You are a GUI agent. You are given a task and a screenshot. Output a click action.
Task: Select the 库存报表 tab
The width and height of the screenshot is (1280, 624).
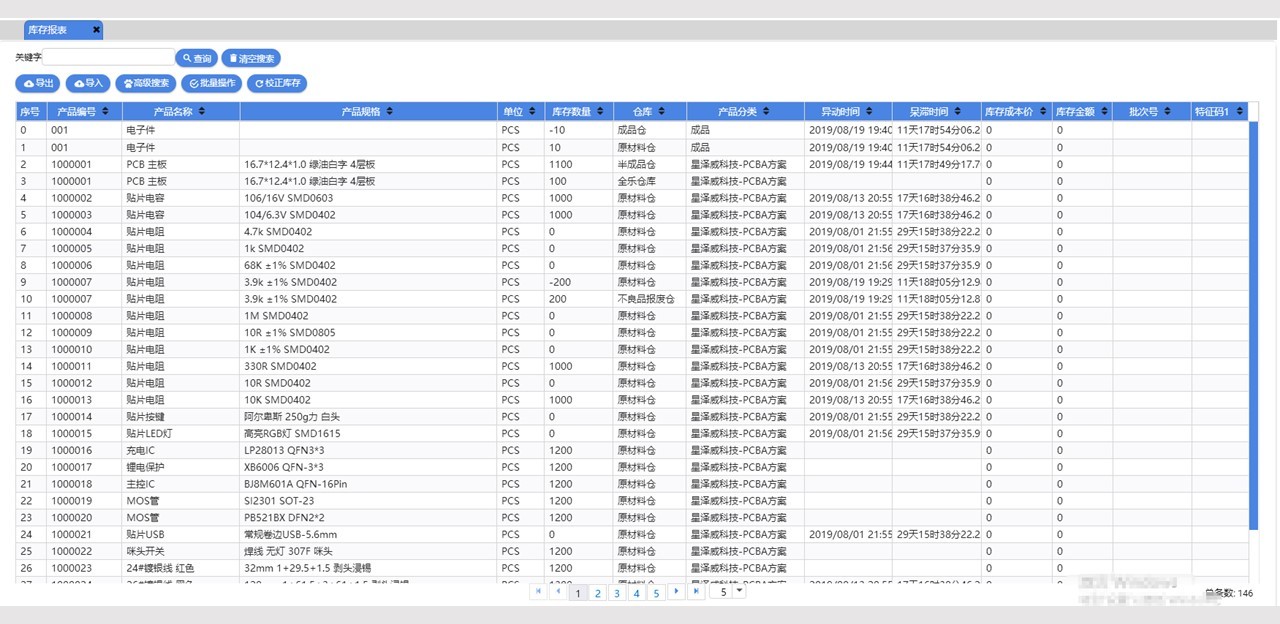(48, 30)
